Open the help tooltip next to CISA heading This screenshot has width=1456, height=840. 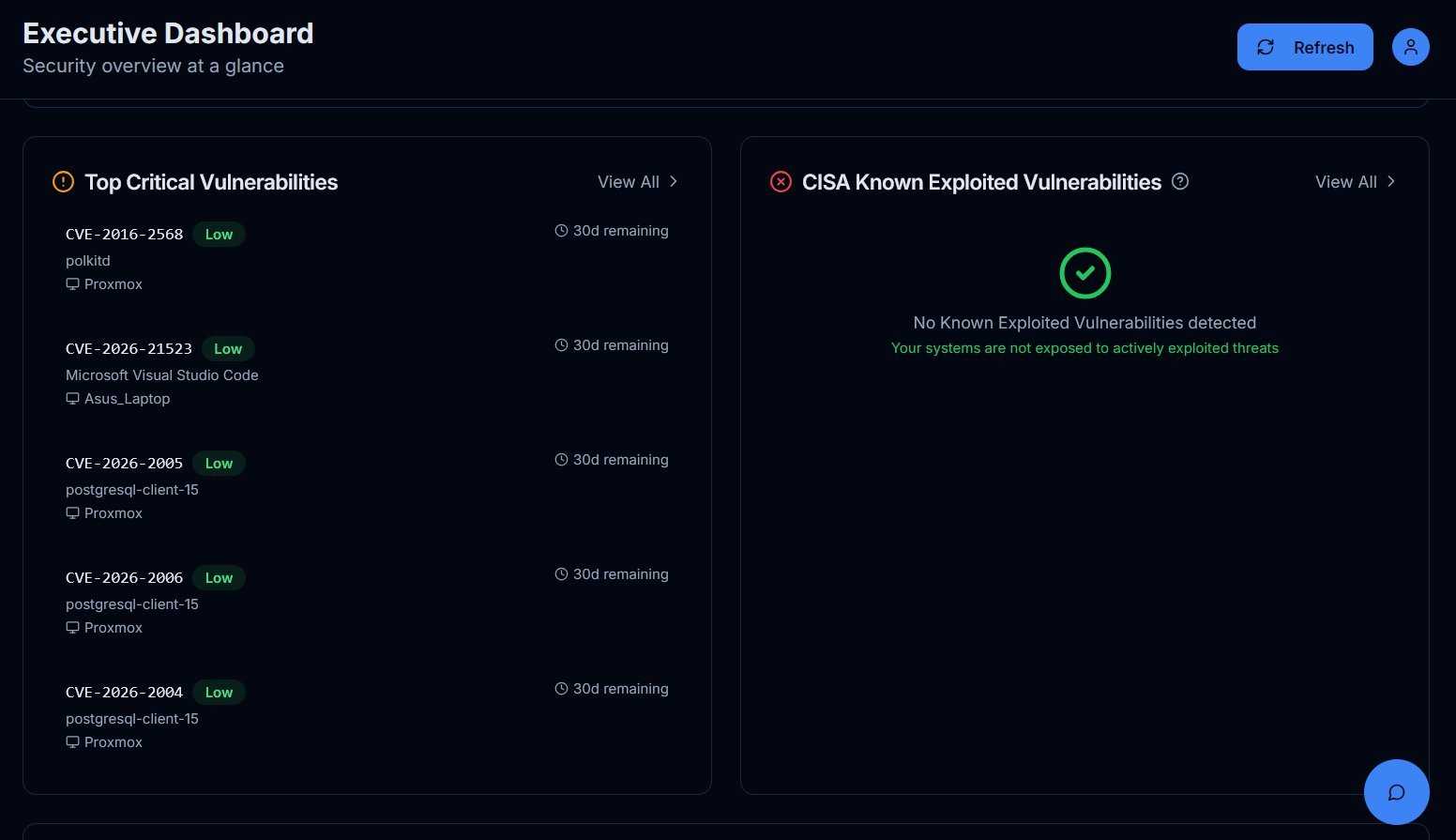[1180, 181]
